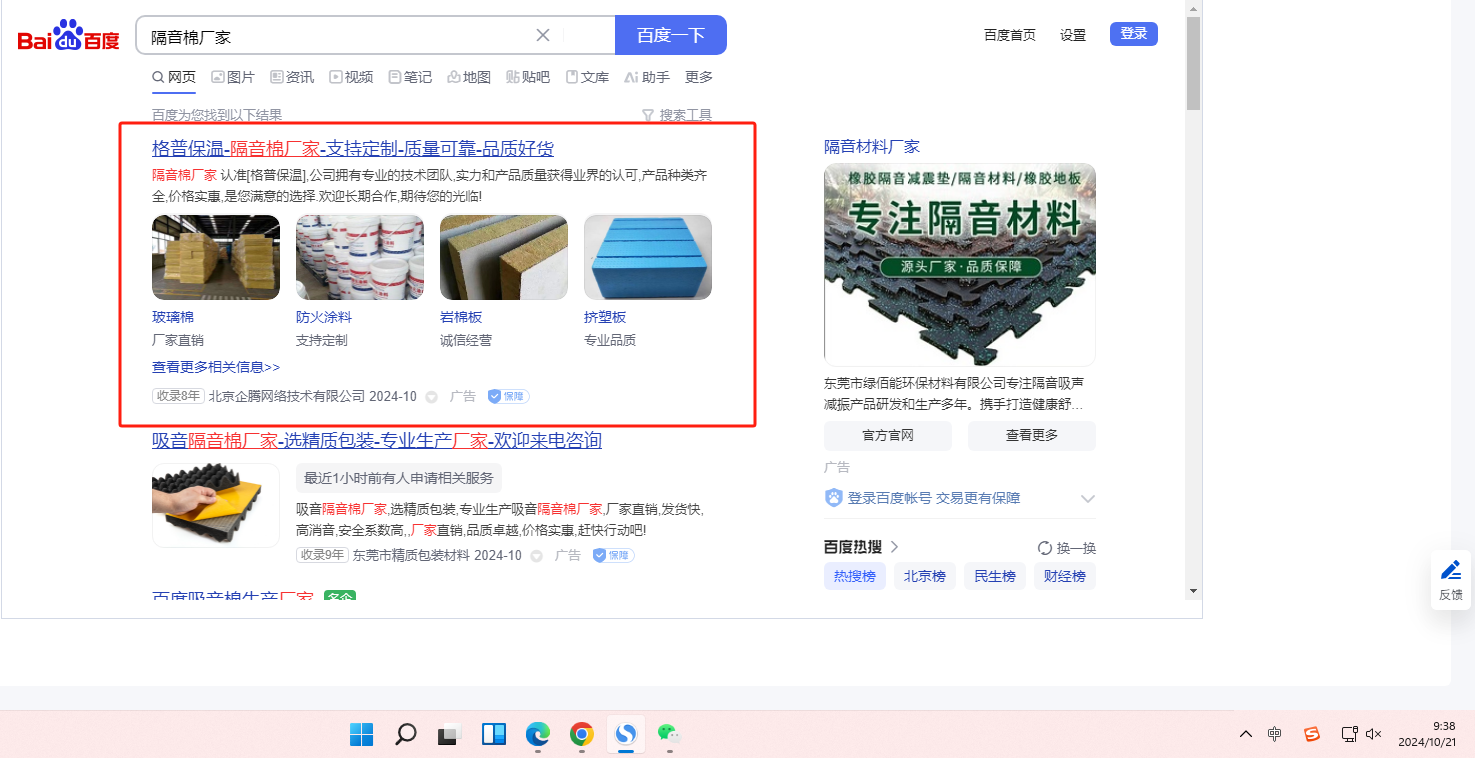Launch Microsoft Edge from the taskbar

[538, 735]
